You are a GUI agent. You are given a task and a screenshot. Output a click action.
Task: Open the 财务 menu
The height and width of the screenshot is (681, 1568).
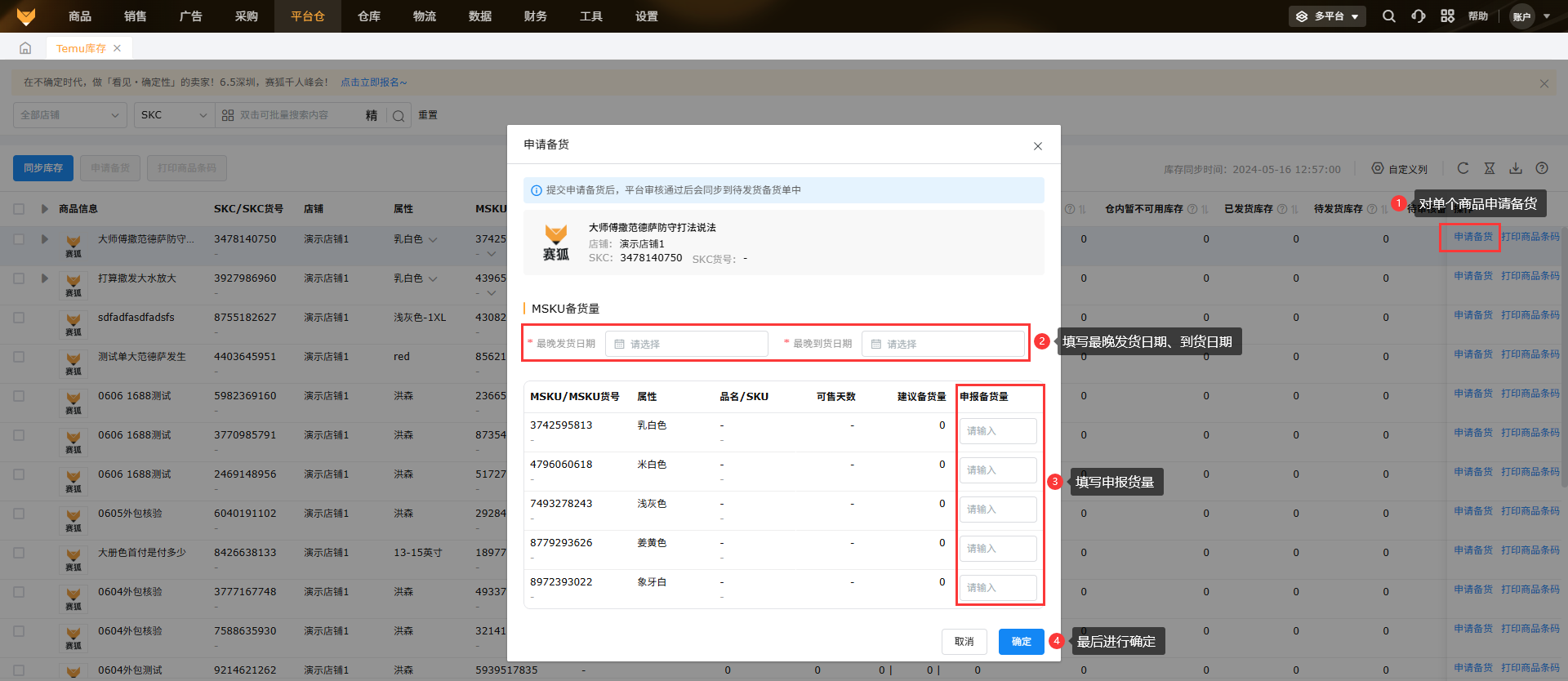[536, 16]
